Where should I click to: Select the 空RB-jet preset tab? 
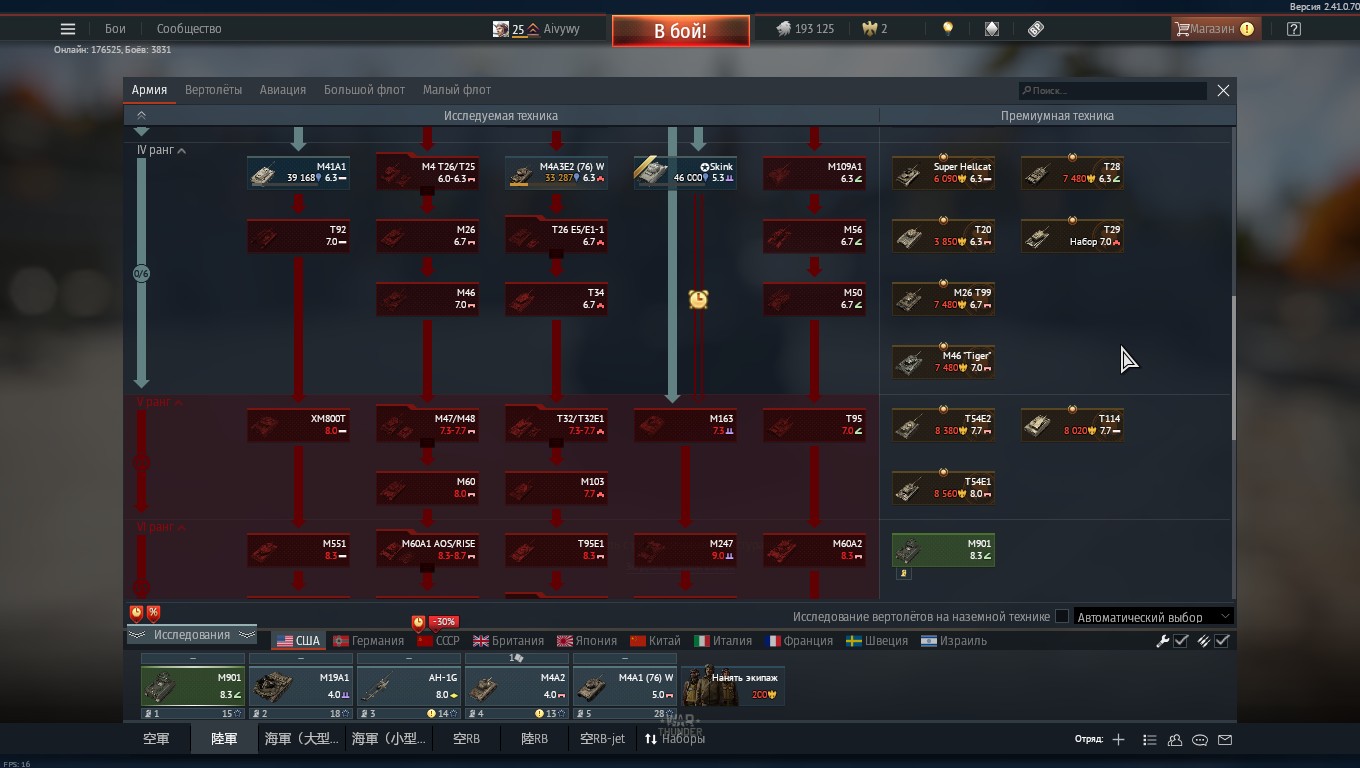click(603, 739)
